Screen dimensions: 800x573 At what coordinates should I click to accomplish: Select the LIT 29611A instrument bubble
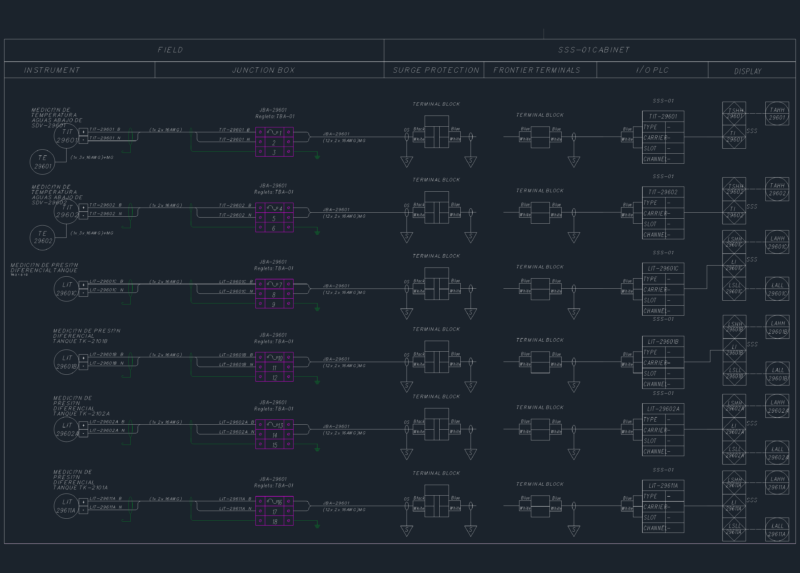coord(67,506)
